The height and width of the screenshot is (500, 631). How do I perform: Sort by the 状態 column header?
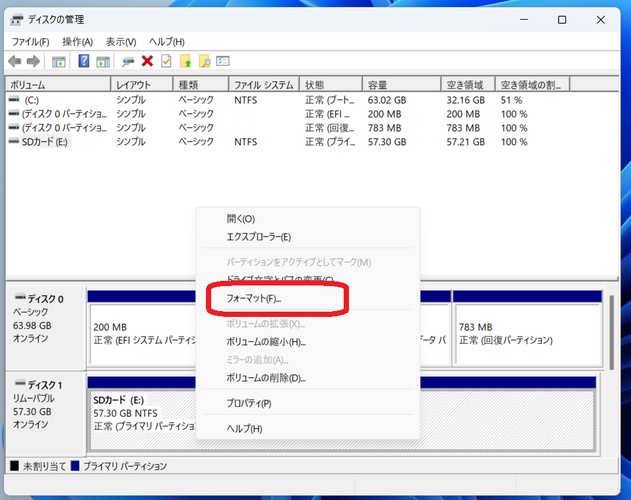point(331,85)
